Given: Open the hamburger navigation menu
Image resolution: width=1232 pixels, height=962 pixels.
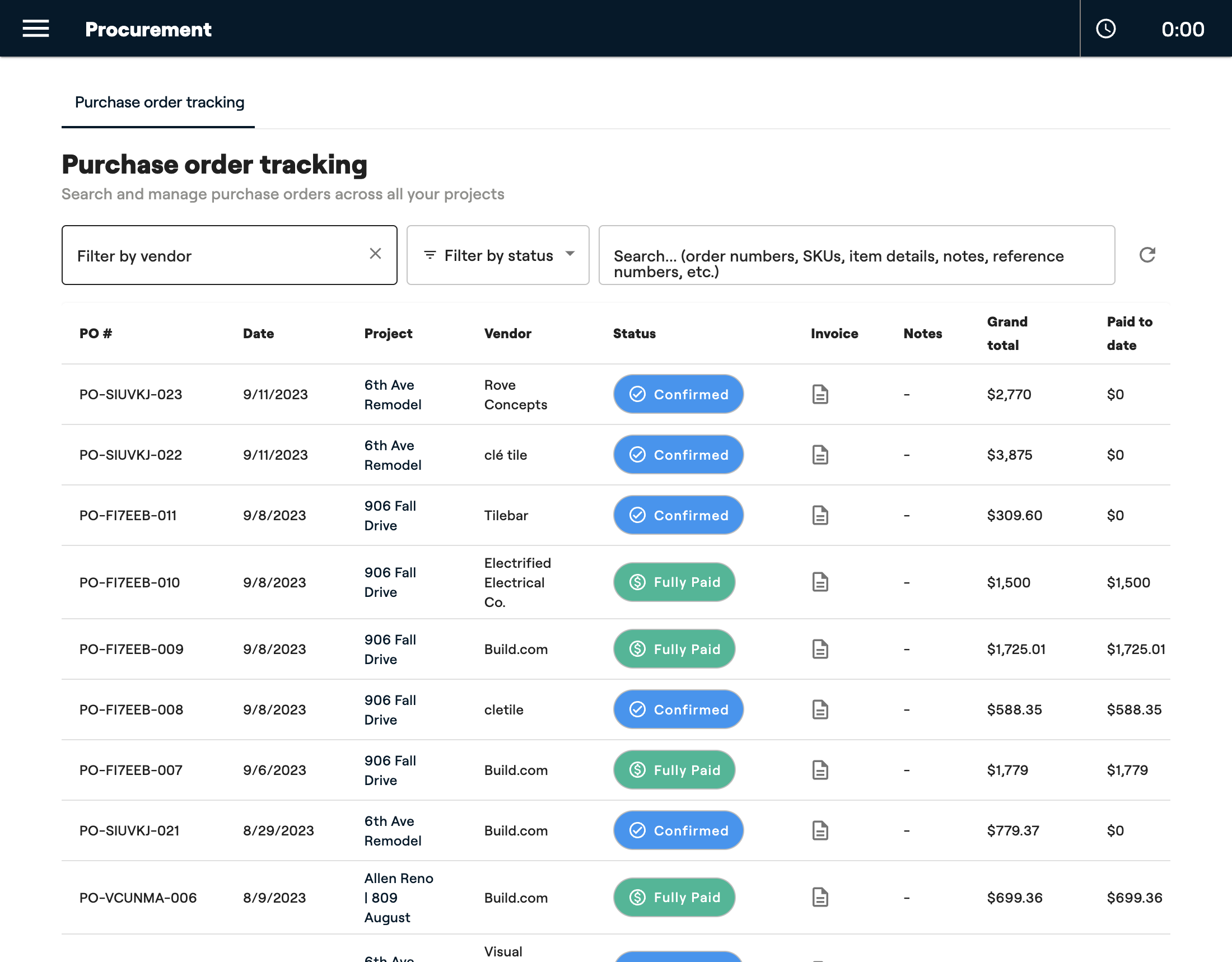Looking at the screenshot, I should [x=35, y=29].
